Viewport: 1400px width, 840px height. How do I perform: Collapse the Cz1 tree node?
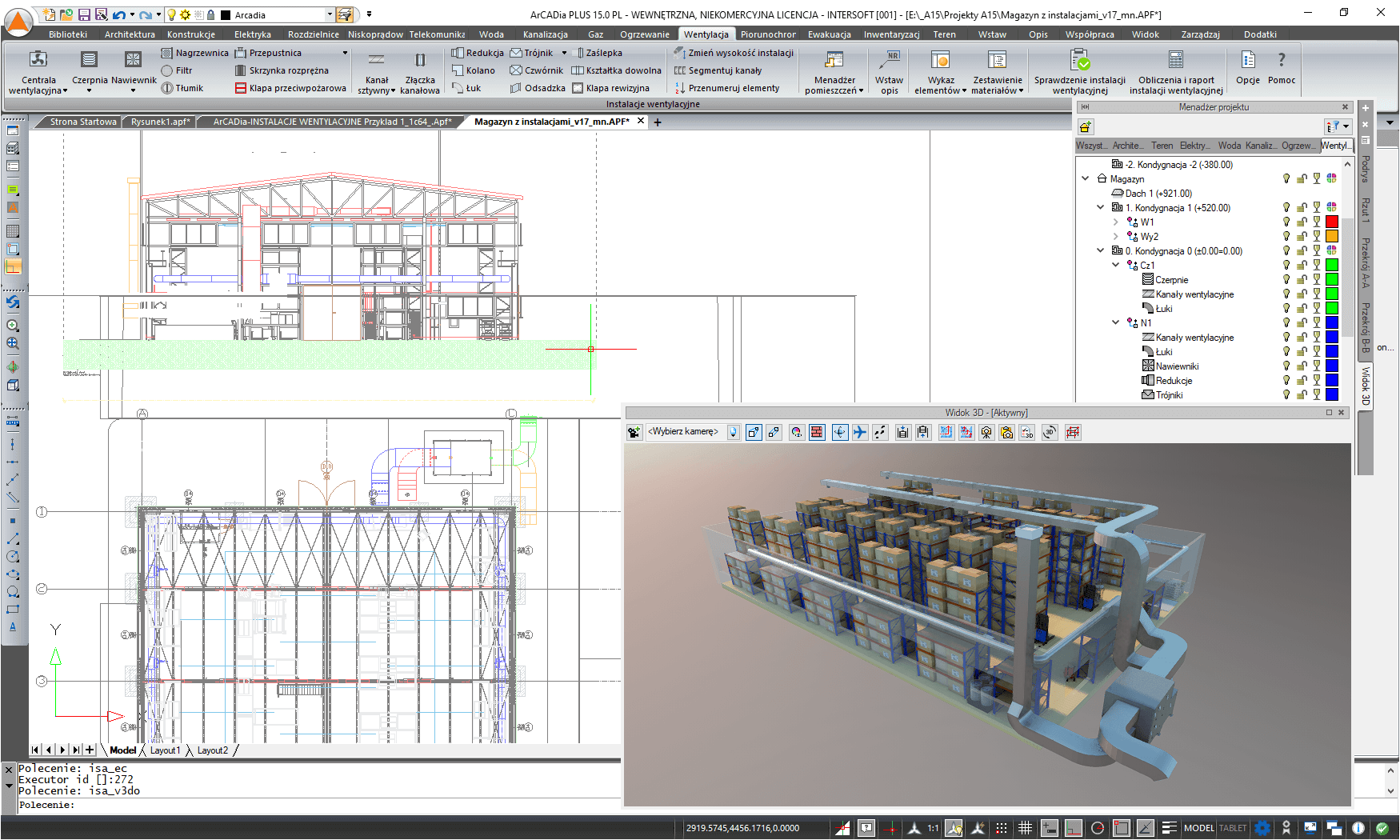[x=1116, y=266]
